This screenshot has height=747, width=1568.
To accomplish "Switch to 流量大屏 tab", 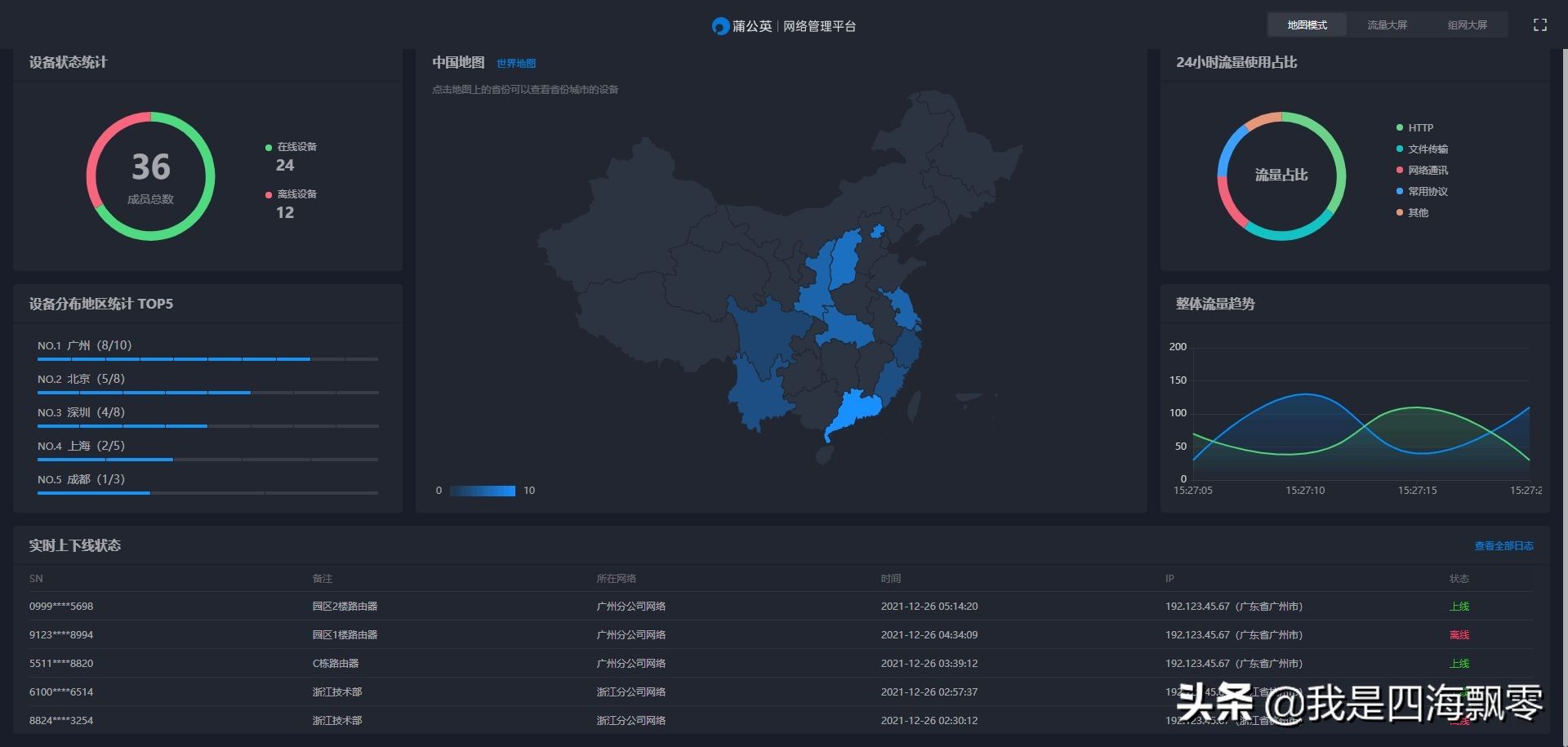I will pyautogui.click(x=1387, y=25).
